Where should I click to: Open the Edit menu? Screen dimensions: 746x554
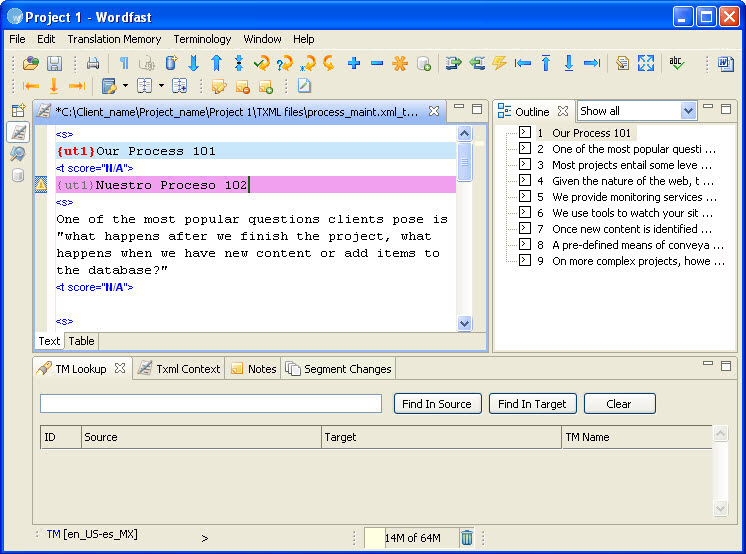tap(46, 39)
